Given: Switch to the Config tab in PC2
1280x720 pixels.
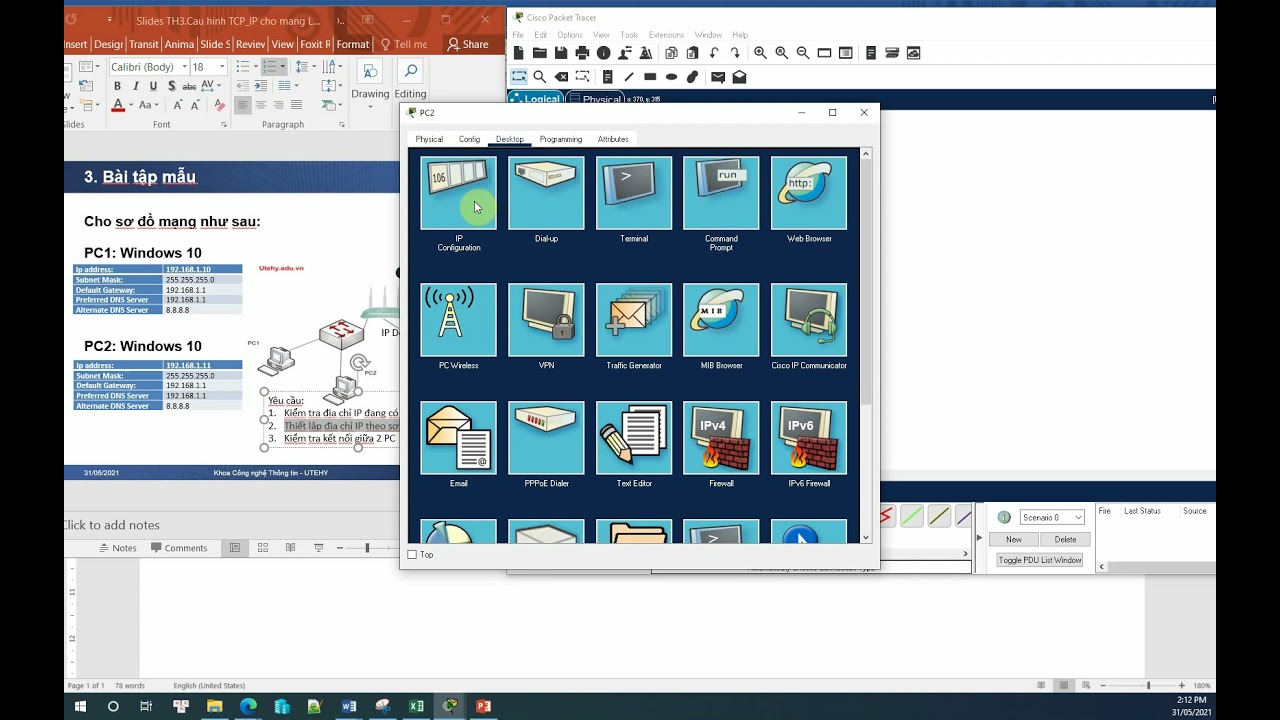Looking at the screenshot, I should [x=469, y=139].
